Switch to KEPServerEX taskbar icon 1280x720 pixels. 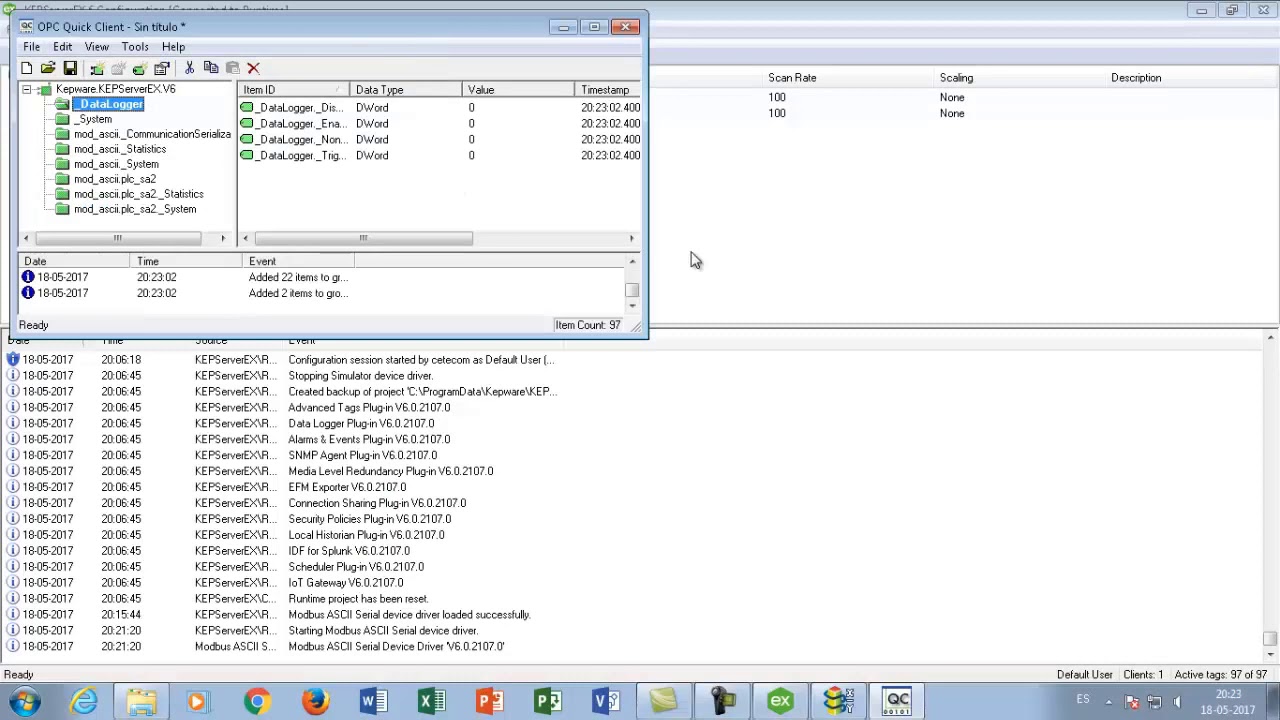tap(780, 701)
